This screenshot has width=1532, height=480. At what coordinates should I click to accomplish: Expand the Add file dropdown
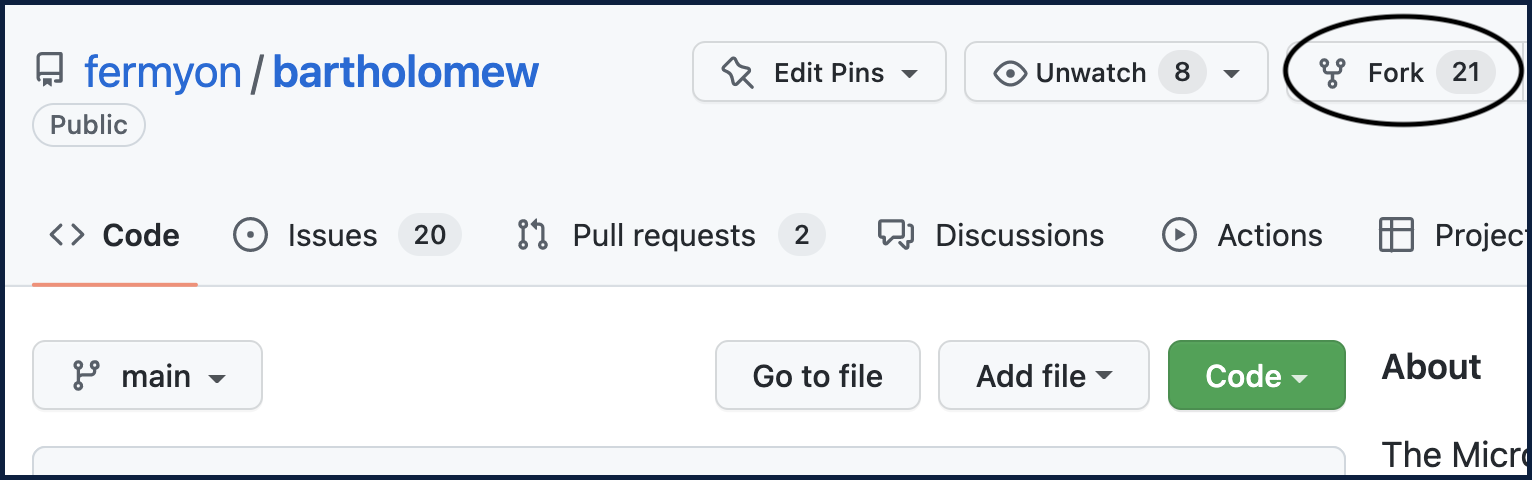[x=1043, y=376]
